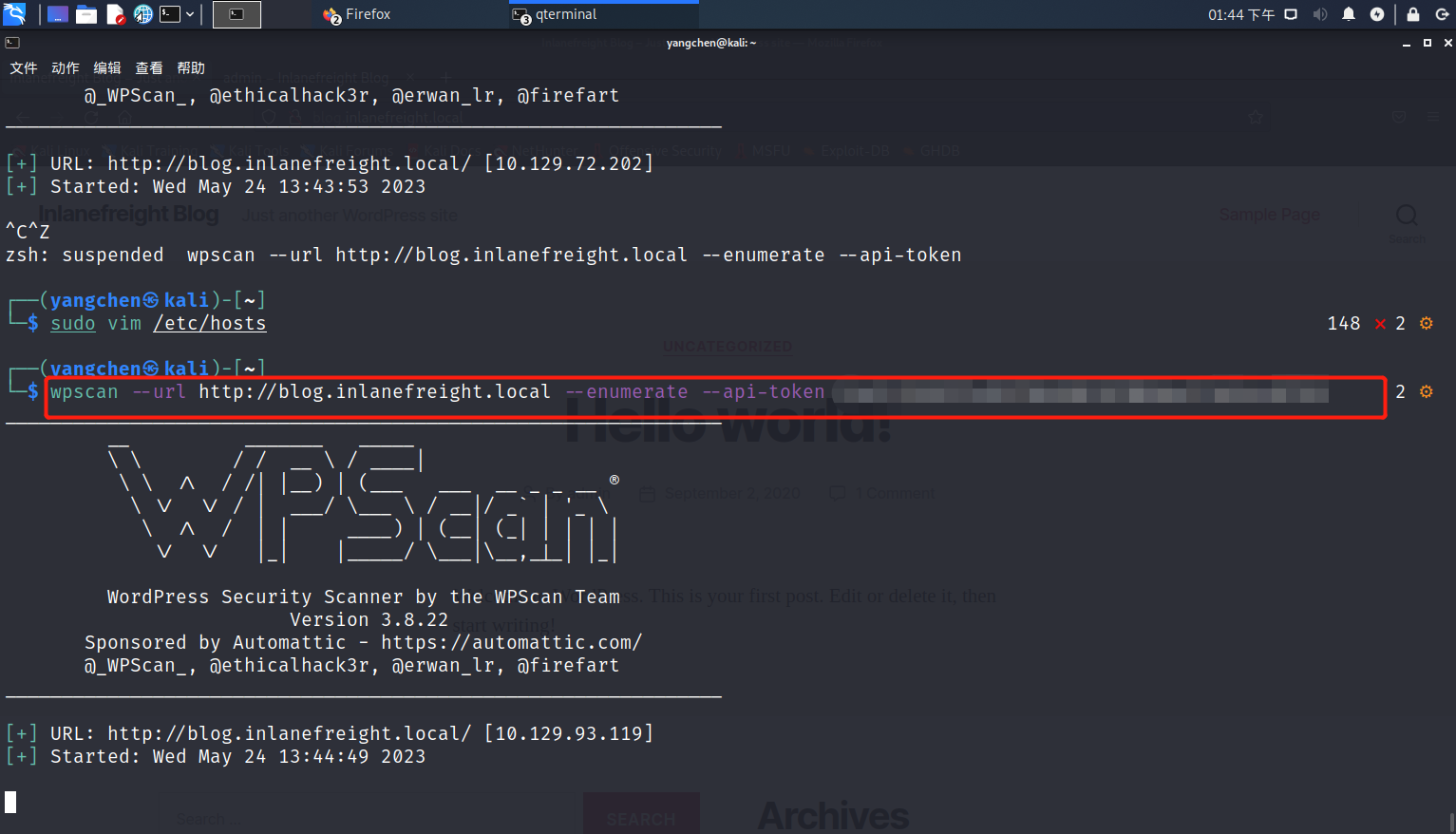Viewport: 1456px width, 834px height.
Task: Click the 'Started: Wed May 24 13:44:49' line
Action: 216,756
